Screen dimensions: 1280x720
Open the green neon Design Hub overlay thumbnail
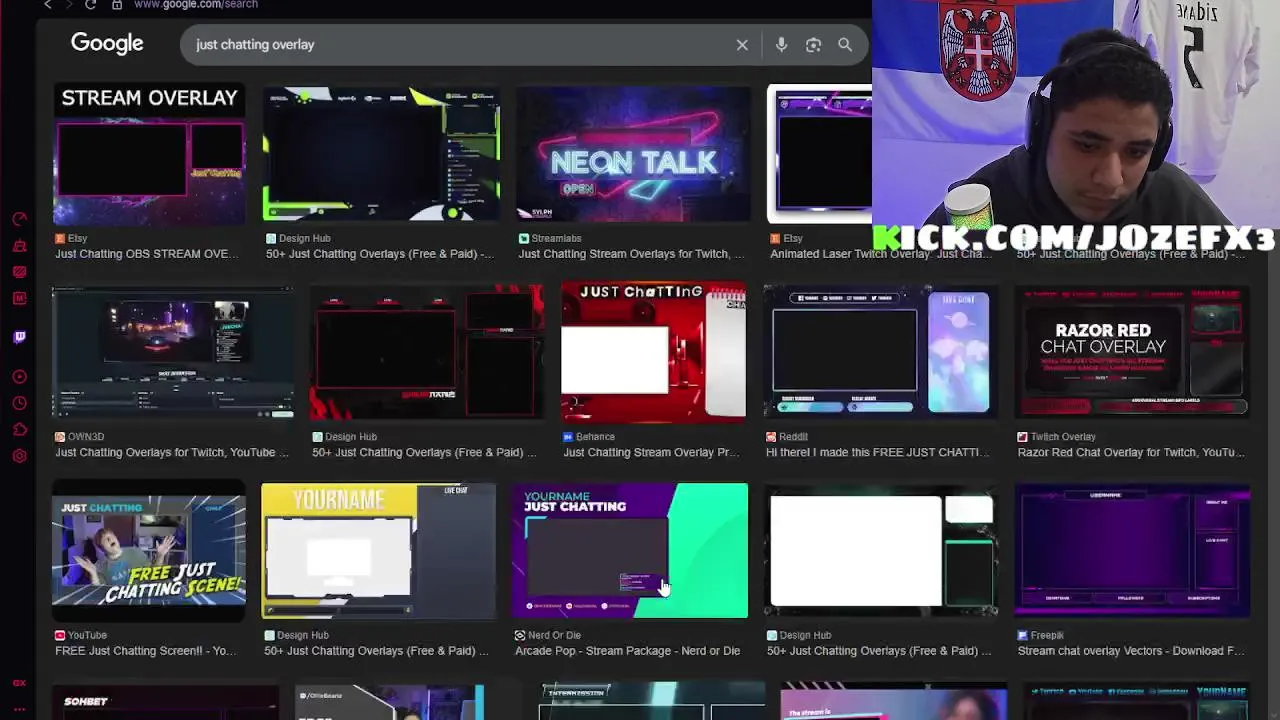[x=380, y=154]
